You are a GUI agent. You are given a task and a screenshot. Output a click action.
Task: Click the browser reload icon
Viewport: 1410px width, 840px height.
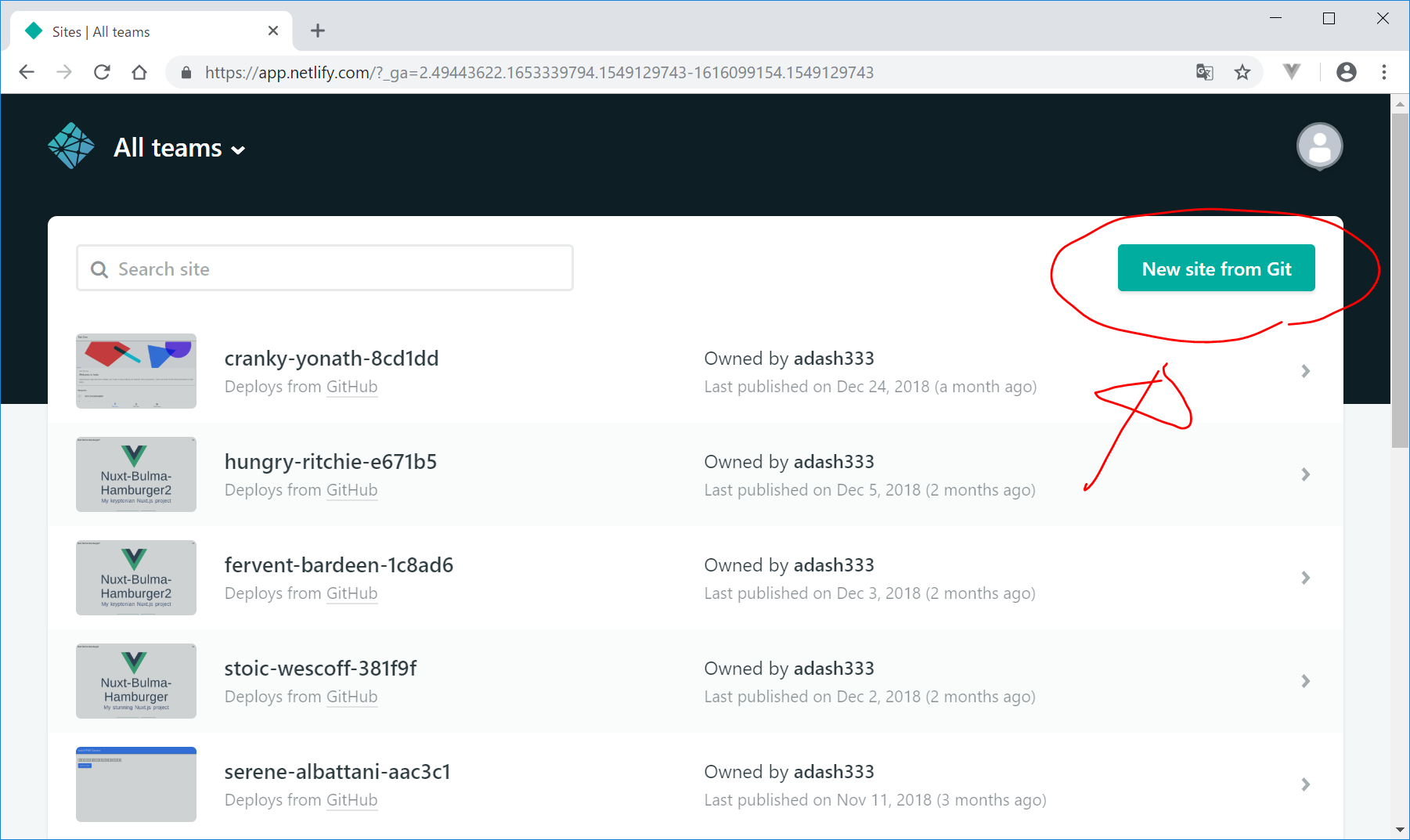coord(102,73)
